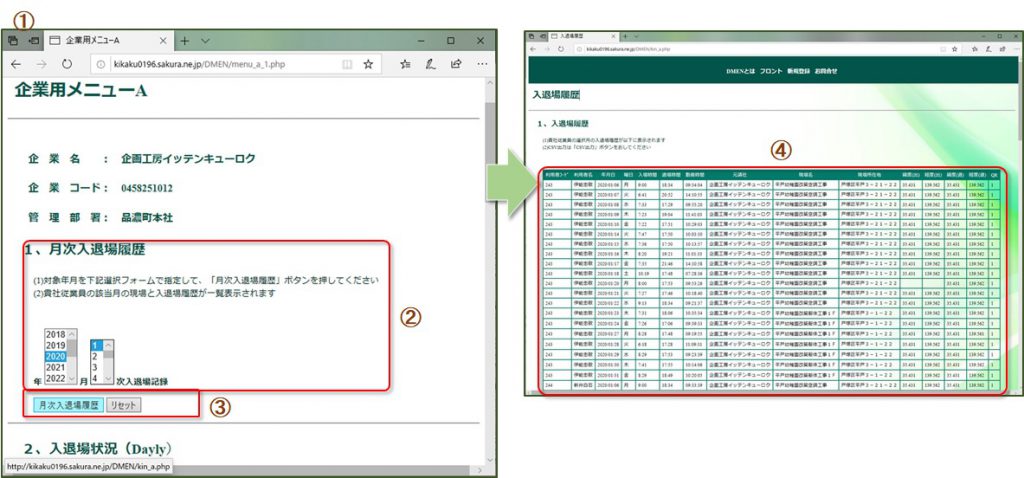The width and height of the screenshot is (1024, 478).
Task: Select month 2 in the month list
Action: (96, 357)
